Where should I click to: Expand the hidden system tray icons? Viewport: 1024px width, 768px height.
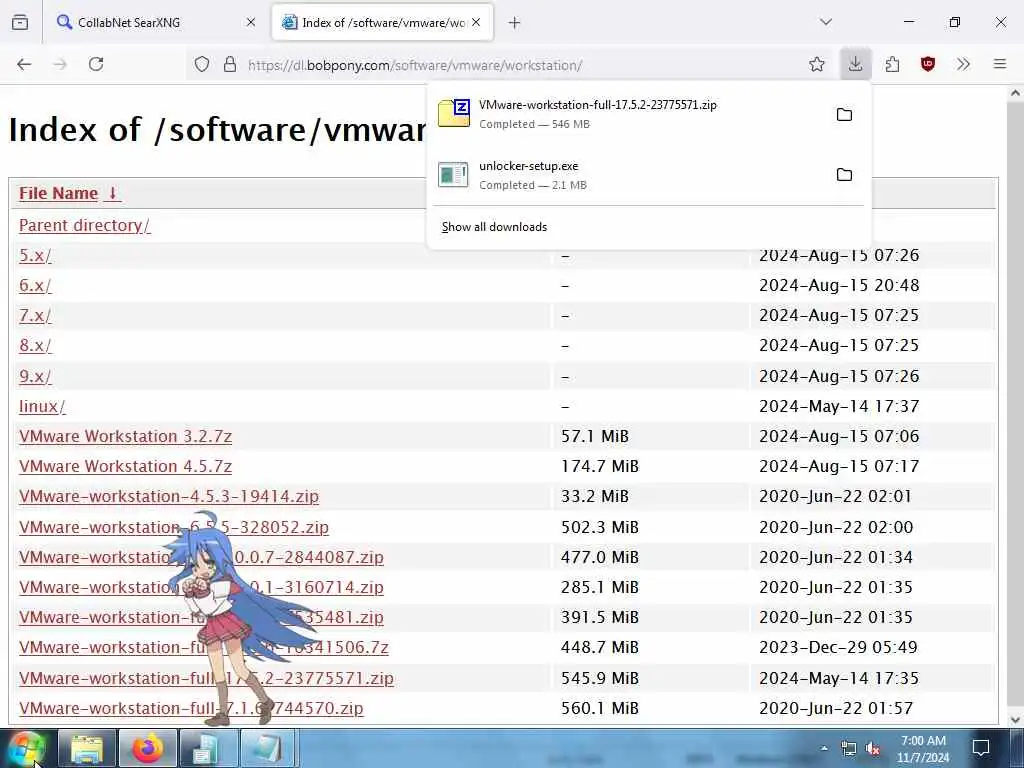coord(824,748)
